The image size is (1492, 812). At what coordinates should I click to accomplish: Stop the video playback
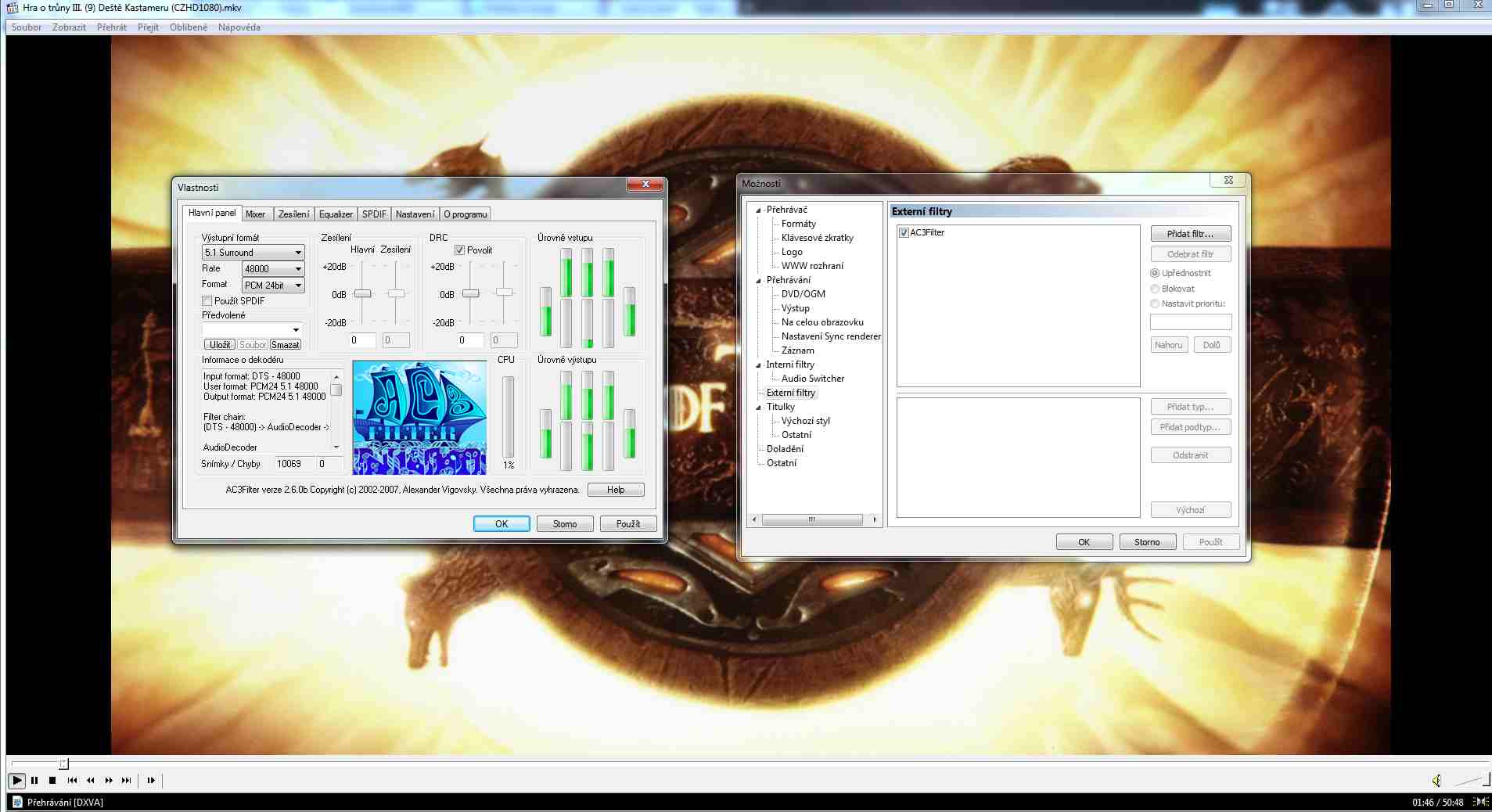52,780
